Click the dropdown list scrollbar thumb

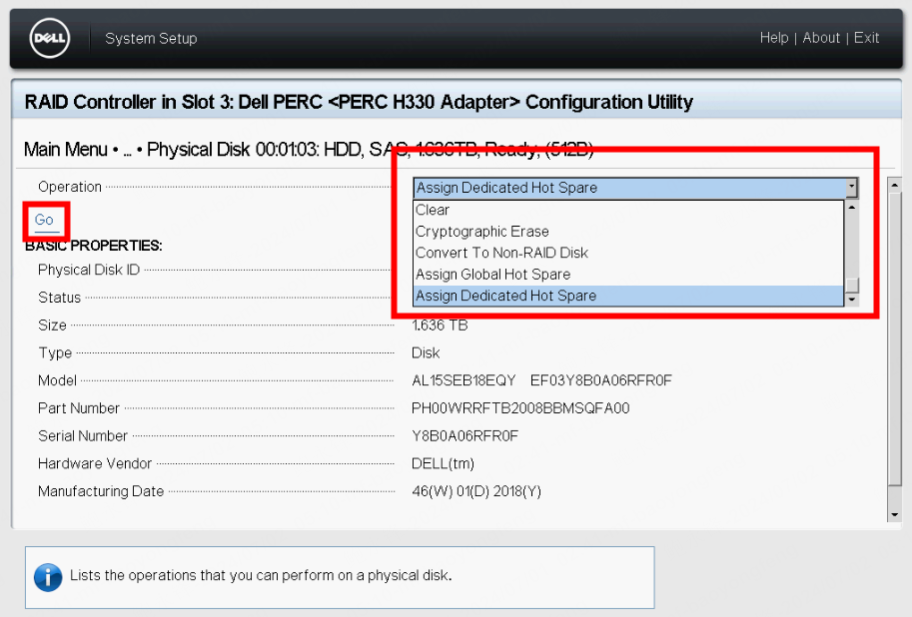click(852, 286)
